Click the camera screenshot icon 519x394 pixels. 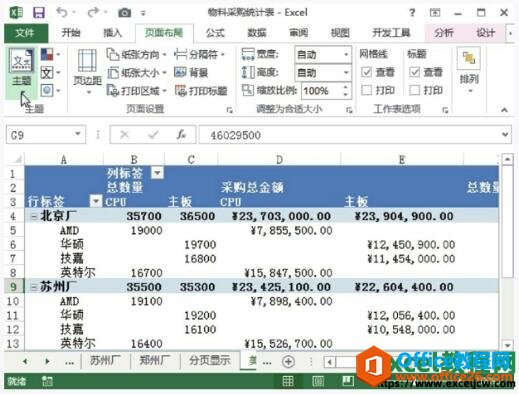(125, 13)
